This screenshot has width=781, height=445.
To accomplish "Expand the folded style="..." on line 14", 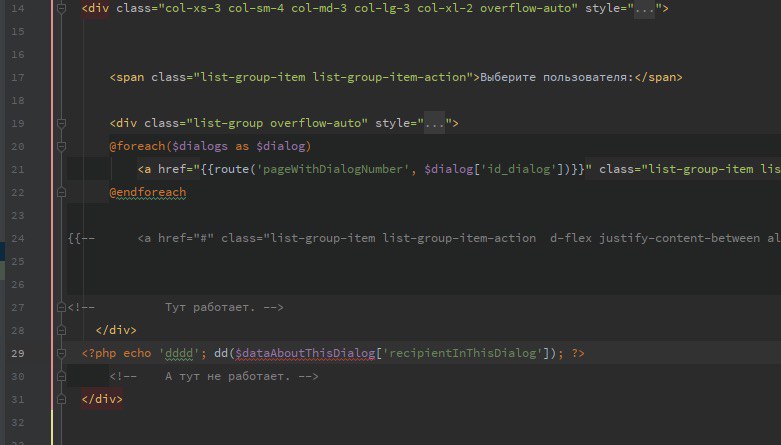I will pos(644,8).
